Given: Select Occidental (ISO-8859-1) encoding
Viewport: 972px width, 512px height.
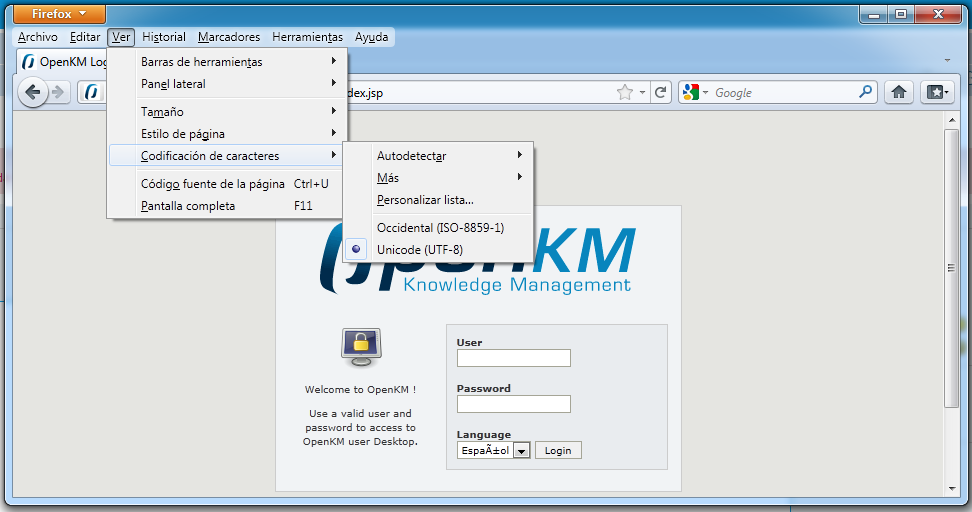Looking at the screenshot, I should pyautogui.click(x=440, y=228).
